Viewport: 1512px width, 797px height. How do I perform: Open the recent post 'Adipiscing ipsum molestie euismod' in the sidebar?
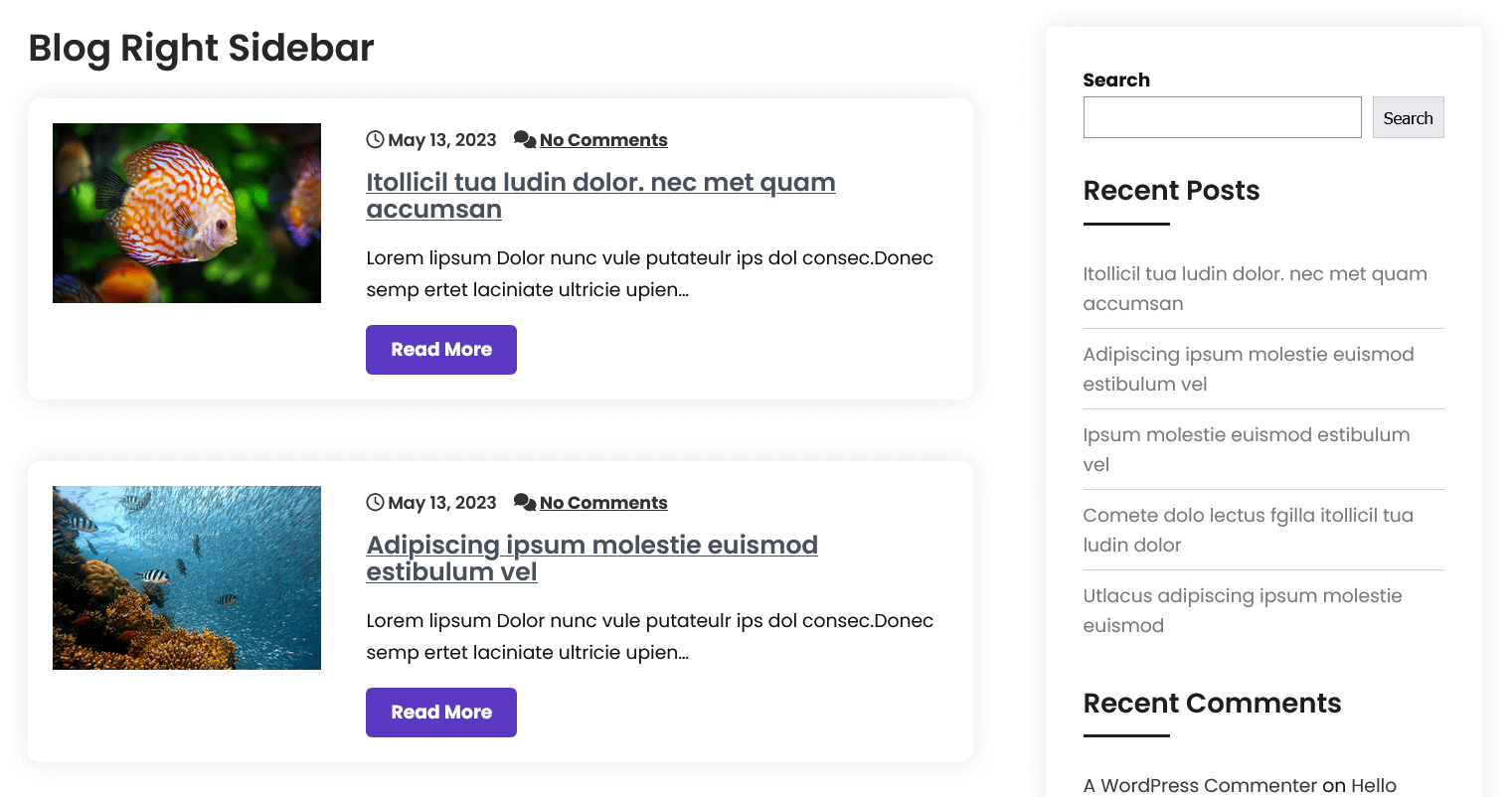point(1248,369)
